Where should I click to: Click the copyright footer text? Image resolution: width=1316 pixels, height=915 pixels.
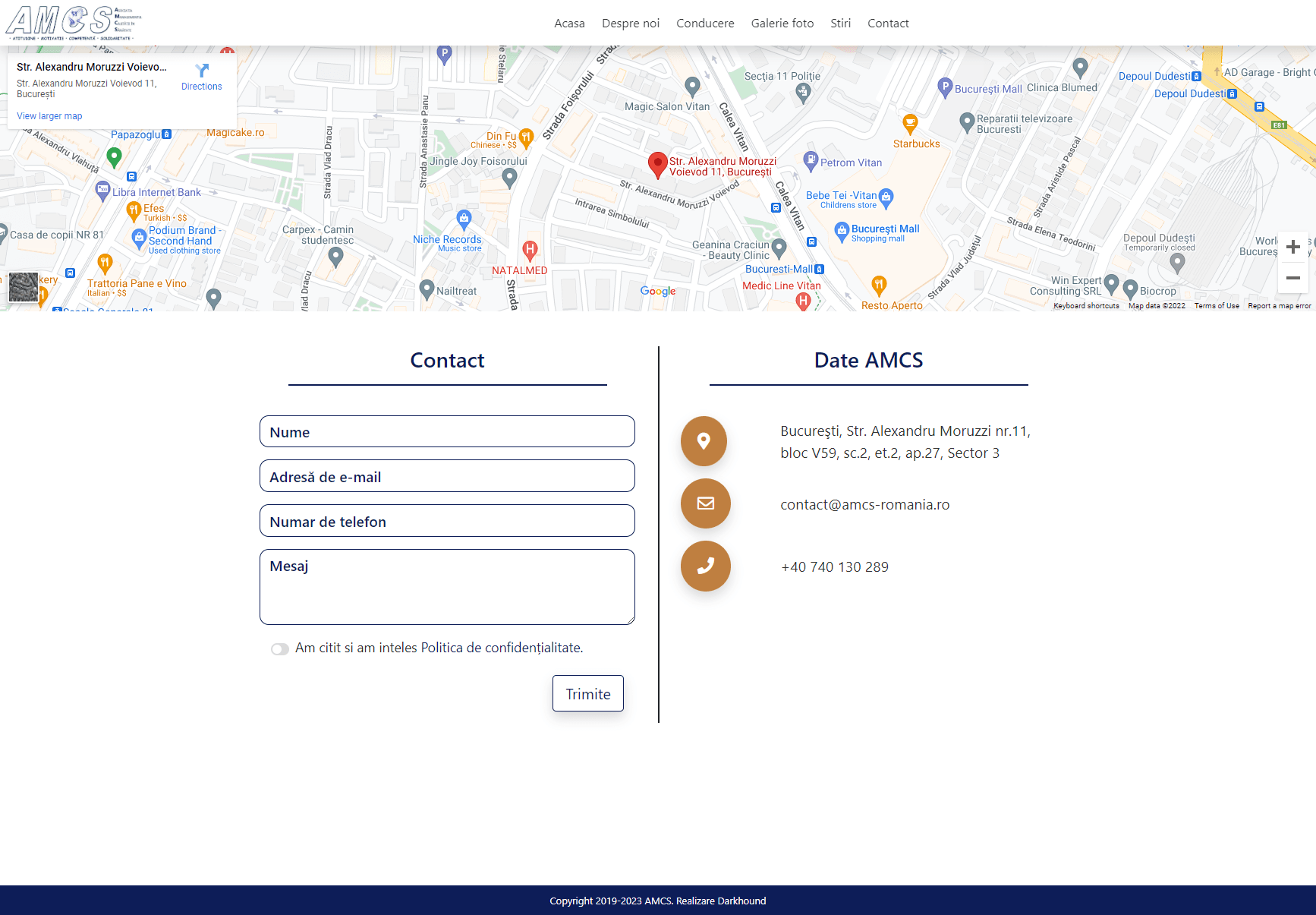coord(658,901)
